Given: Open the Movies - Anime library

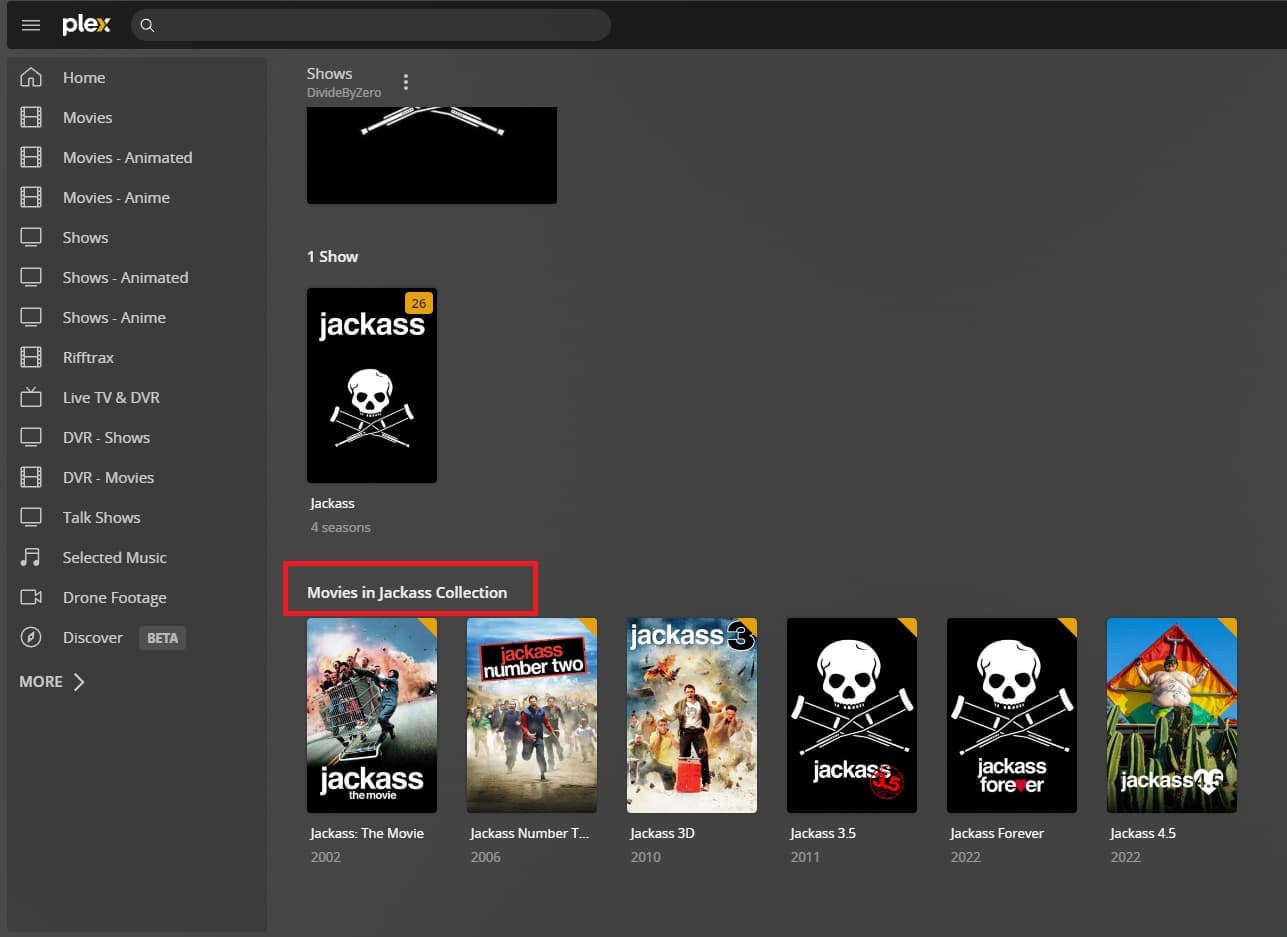Looking at the screenshot, I should tap(116, 197).
